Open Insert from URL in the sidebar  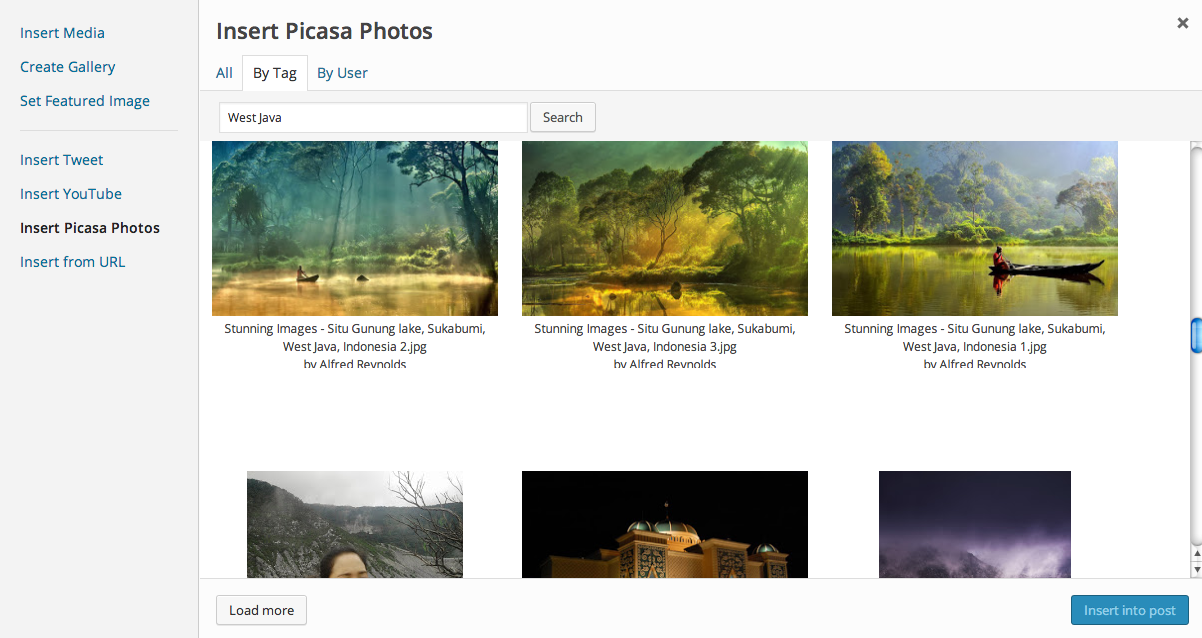[72, 262]
